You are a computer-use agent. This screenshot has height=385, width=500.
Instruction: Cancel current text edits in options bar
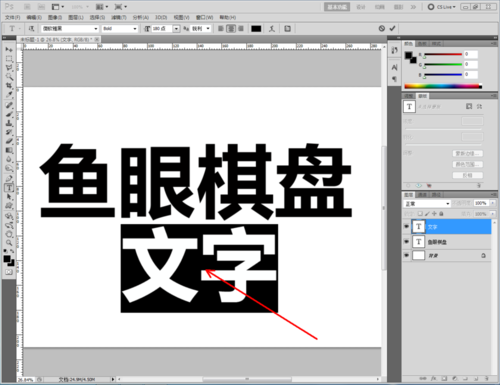382,29
